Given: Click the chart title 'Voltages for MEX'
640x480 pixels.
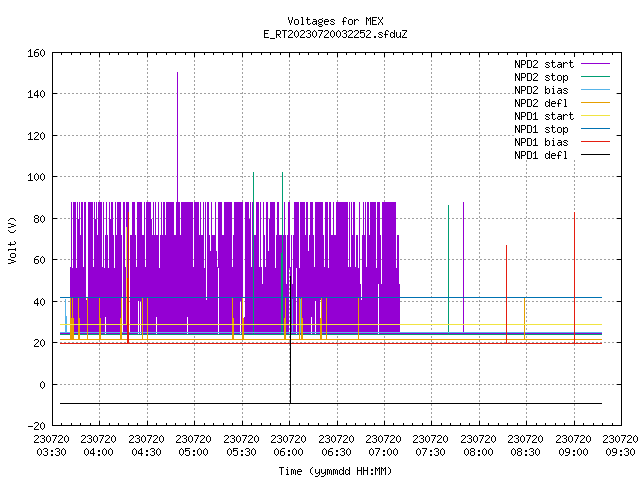Looking at the screenshot, I should (x=335, y=21).
